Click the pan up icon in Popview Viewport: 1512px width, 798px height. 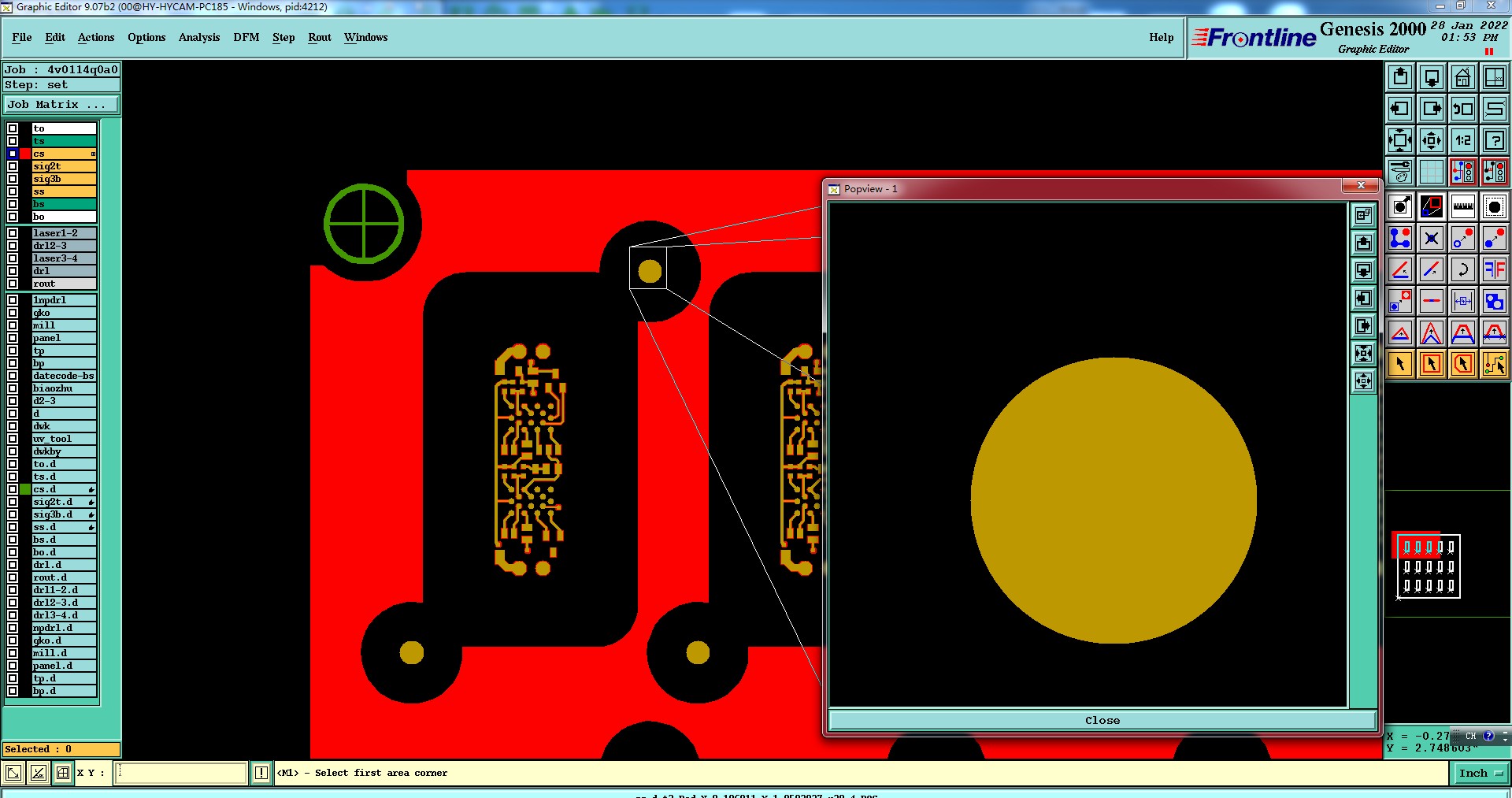1364,243
